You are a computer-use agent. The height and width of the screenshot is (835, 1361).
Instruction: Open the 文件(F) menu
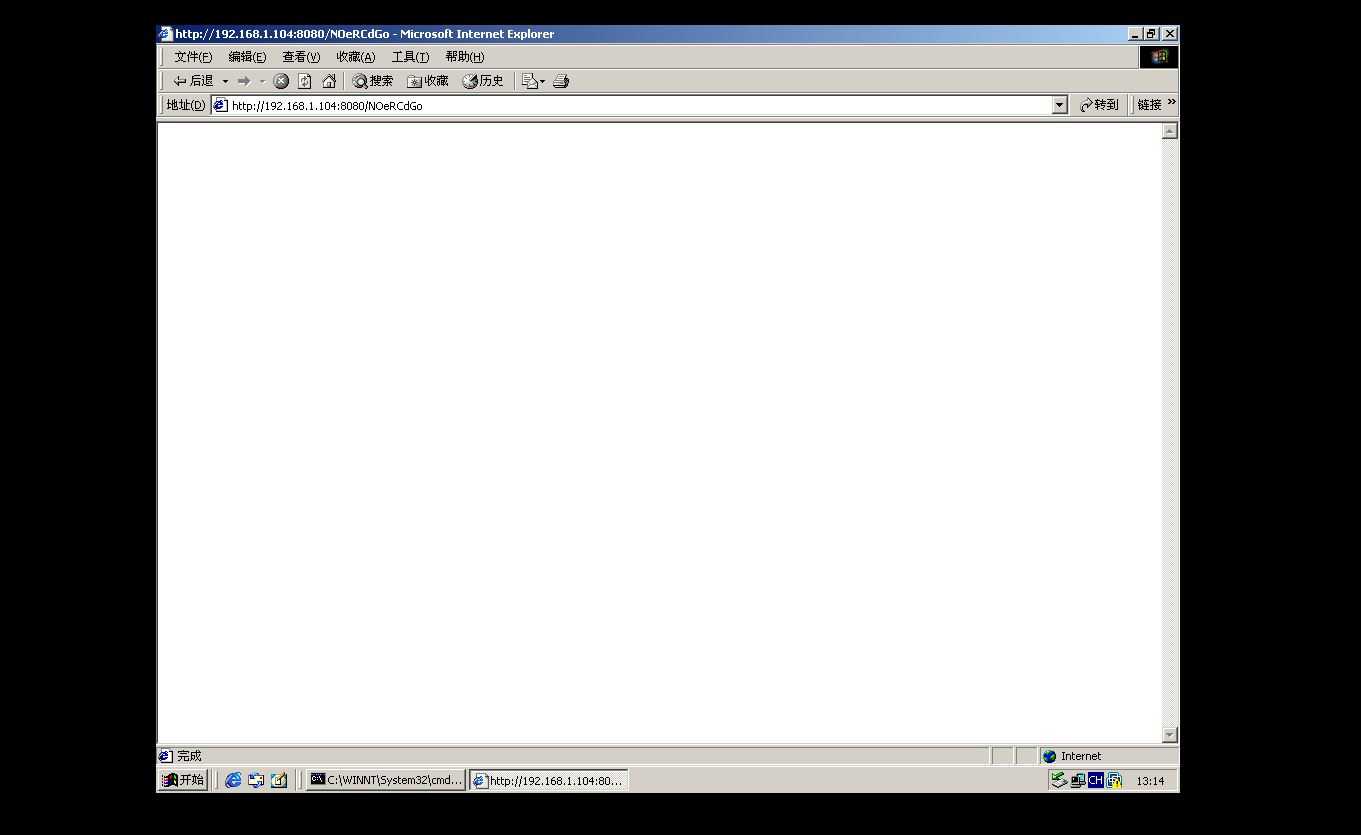[x=193, y=57]
